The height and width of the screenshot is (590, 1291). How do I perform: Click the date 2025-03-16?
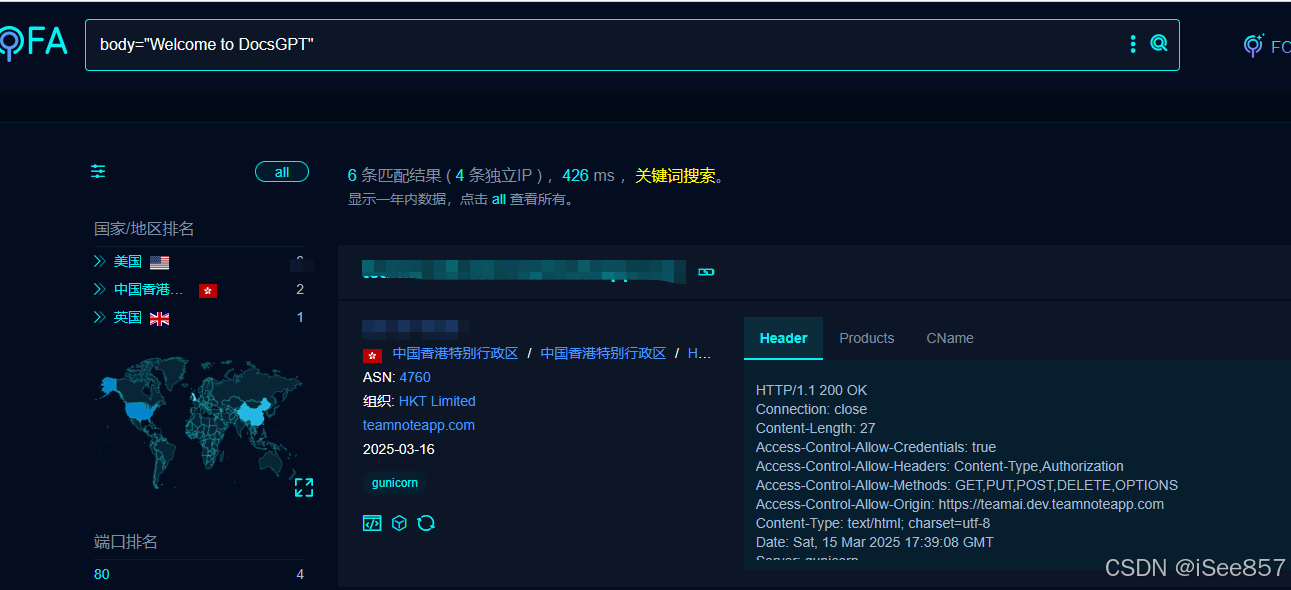point(399,449)
